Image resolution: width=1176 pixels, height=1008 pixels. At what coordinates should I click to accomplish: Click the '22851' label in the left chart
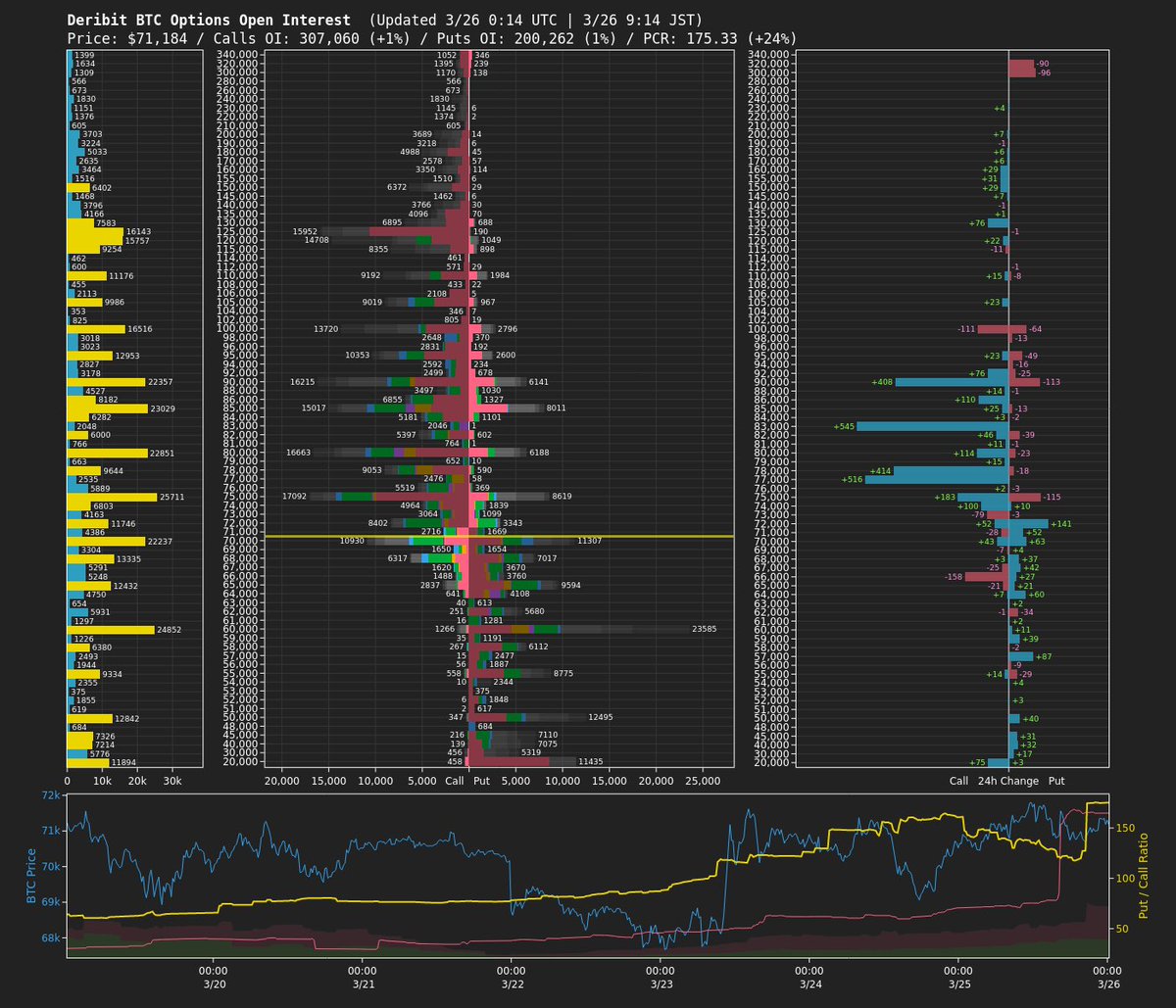(162, 454)
